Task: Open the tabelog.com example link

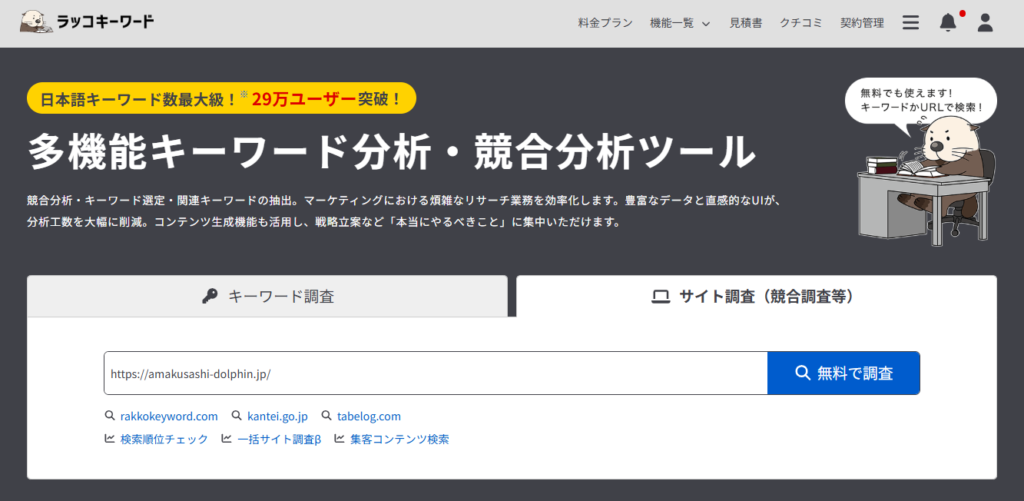Action: coord(368,416)
